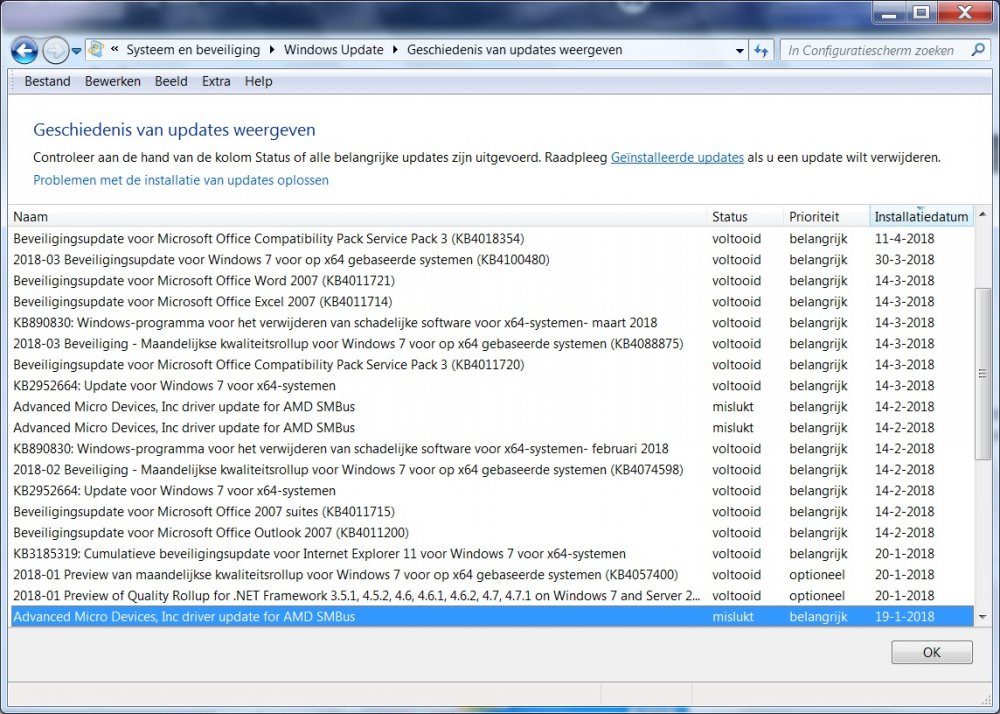Open the Extra menu

tap(215, 81)
